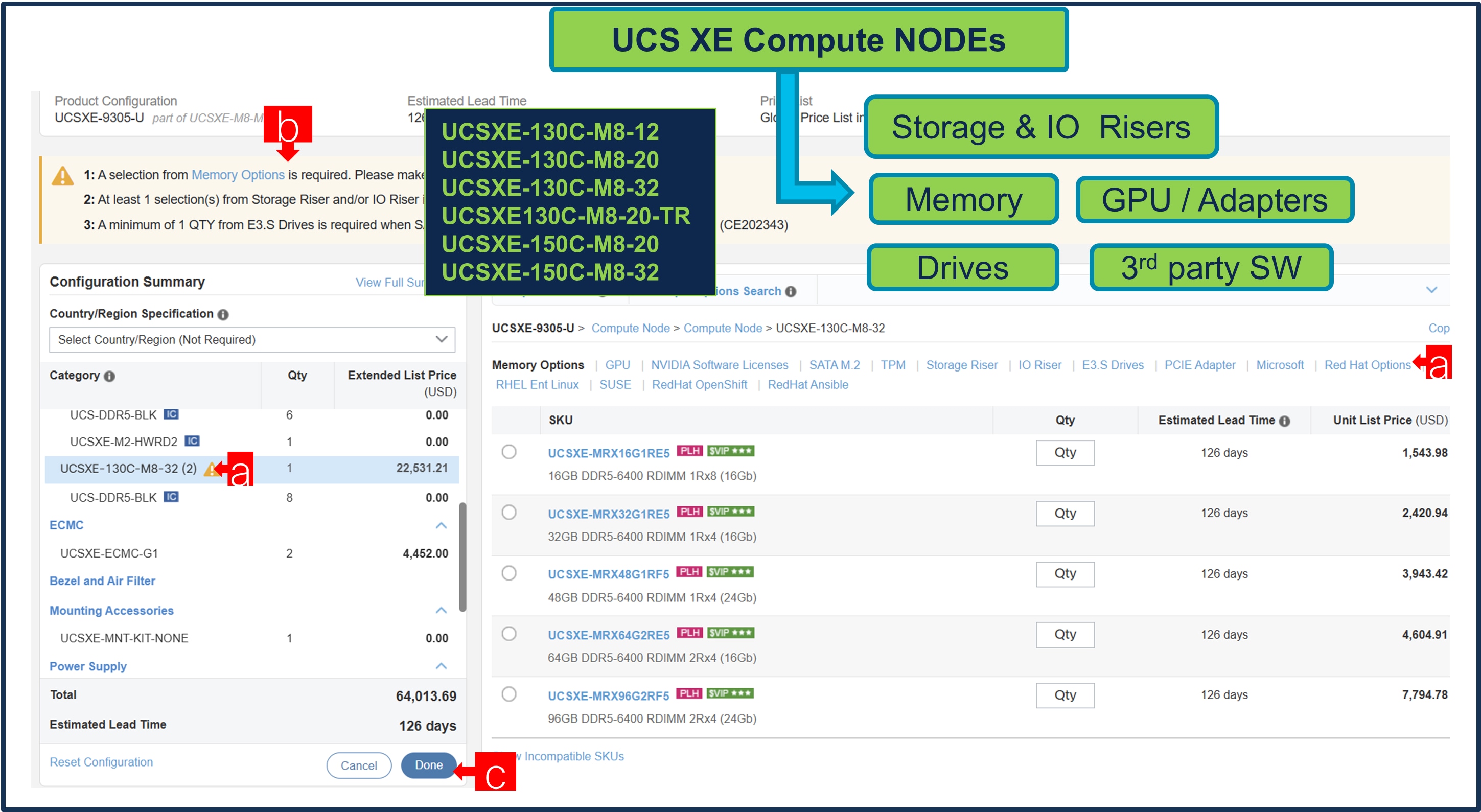Click the IC badge on first UCS-DDR5-BLK row
Viewport: 1481px width, 812px height.
coord(171,414)
